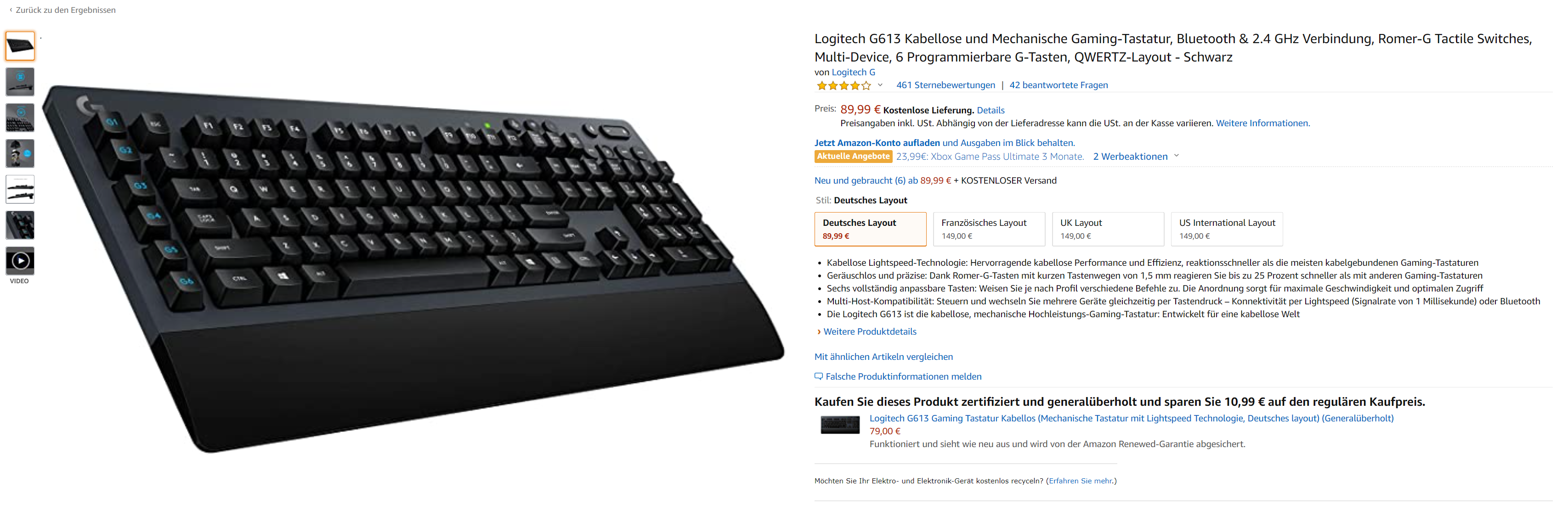Select the first keyboard thumbnail image
The width and height of the screenshot is (1568, 510).
[x=20, y=46]
